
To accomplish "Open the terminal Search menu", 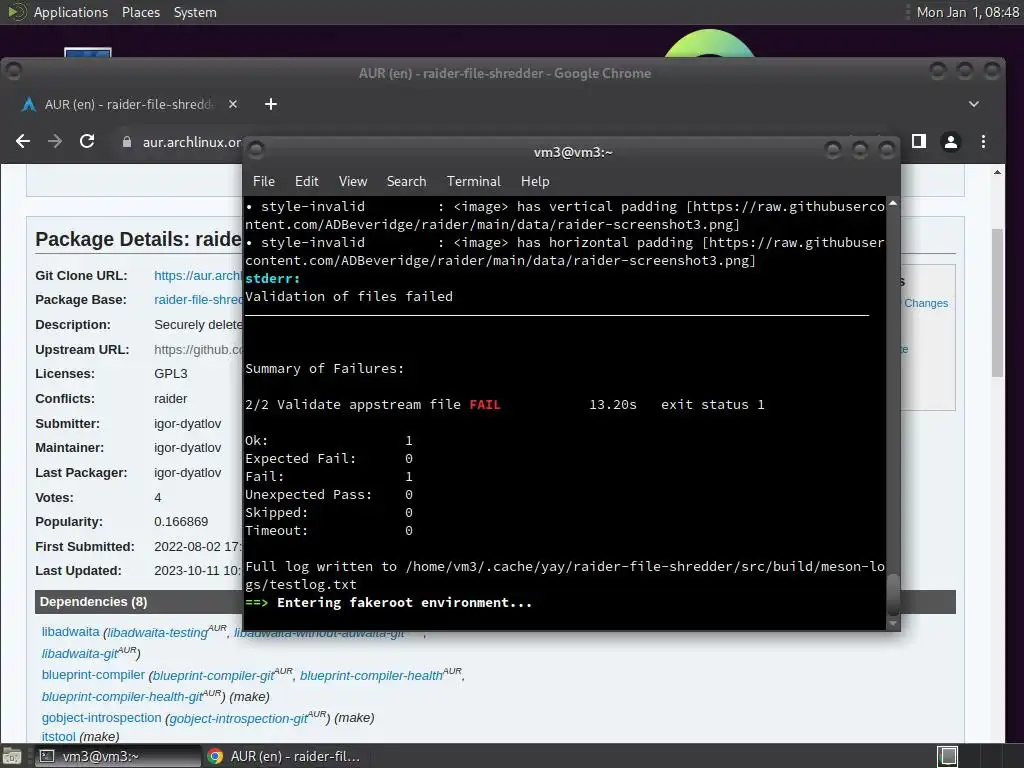I will click(406, 181).
